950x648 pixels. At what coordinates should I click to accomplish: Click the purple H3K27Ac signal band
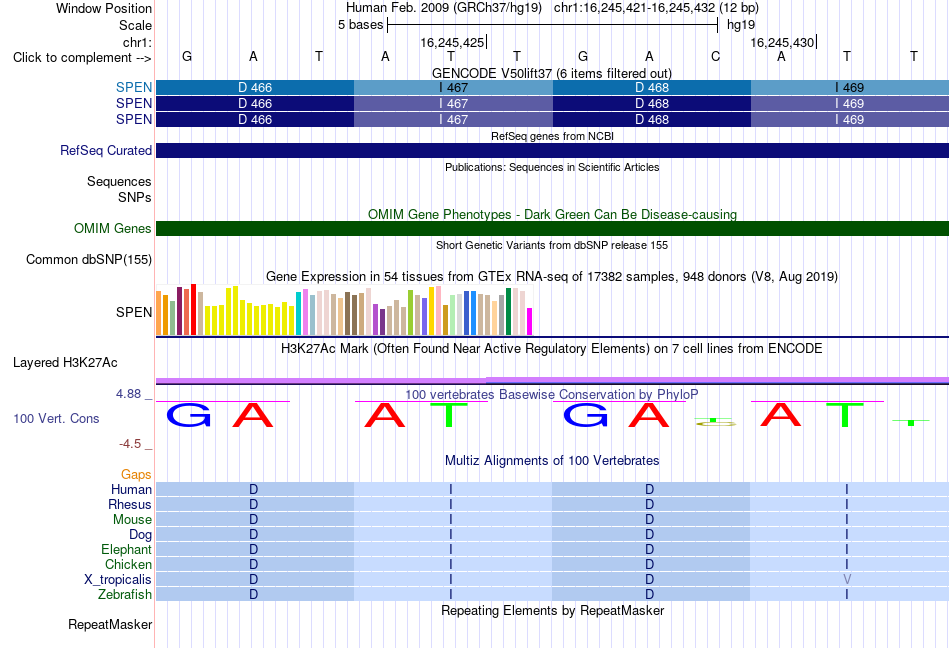click(x=553, y=380)
